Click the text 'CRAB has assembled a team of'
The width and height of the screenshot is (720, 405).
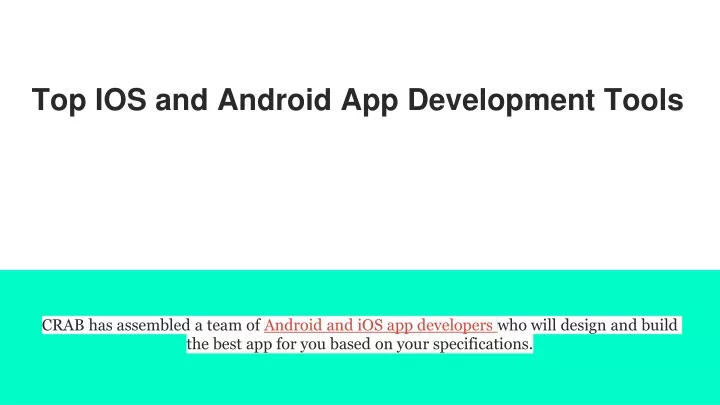[151, 325]
